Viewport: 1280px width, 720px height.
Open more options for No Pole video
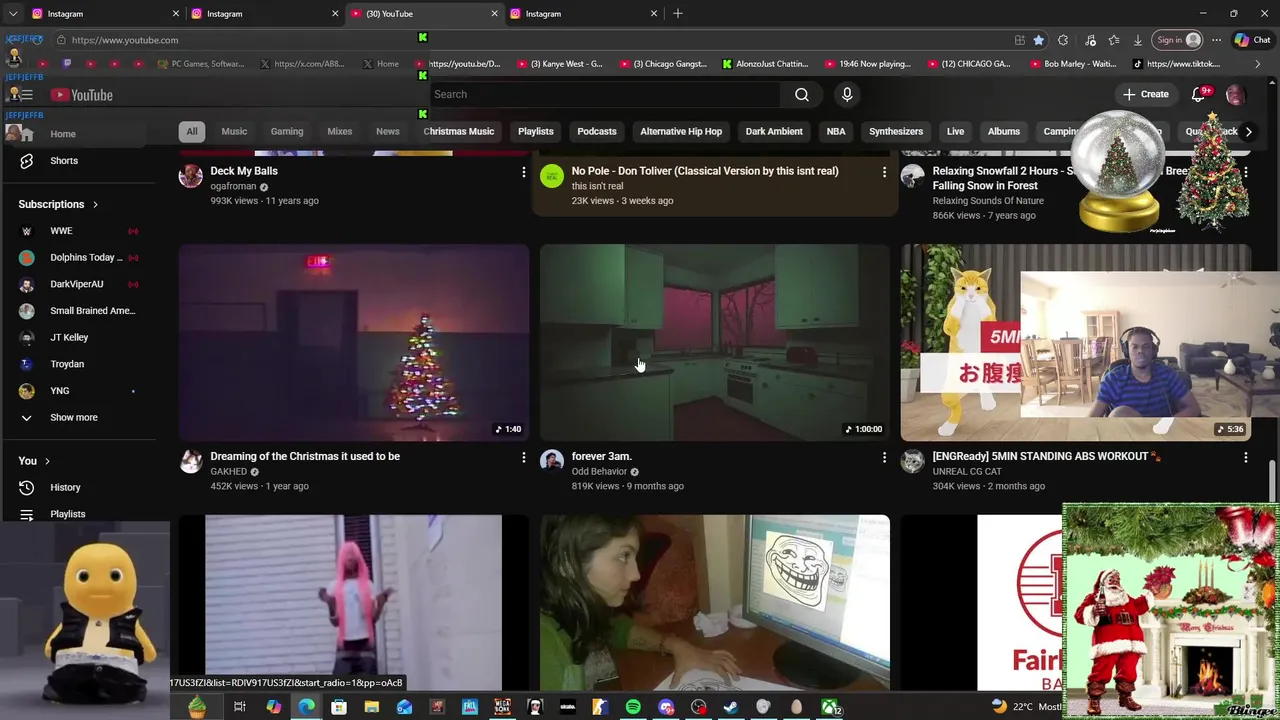point(884,172)
